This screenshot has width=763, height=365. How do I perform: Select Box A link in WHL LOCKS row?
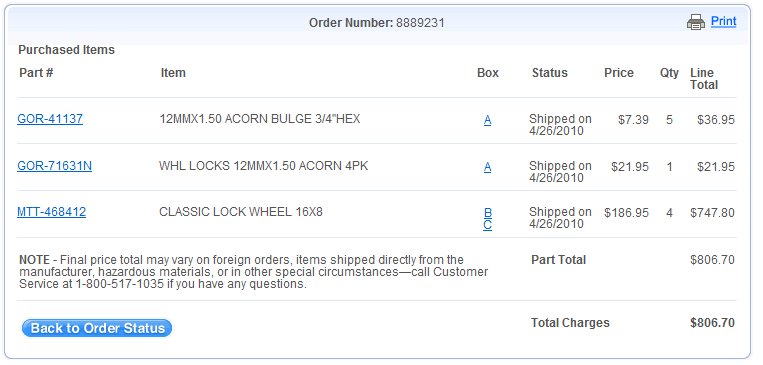coord(488,167)
